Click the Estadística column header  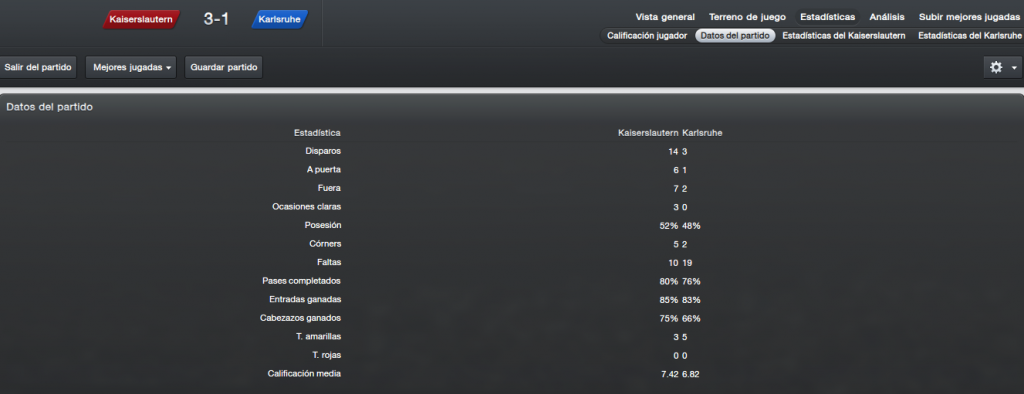[x=317, y=133]
